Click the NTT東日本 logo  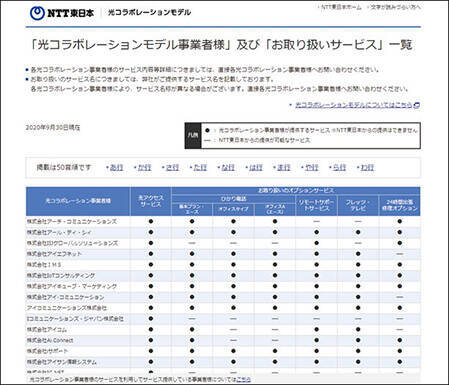point(62,13)
